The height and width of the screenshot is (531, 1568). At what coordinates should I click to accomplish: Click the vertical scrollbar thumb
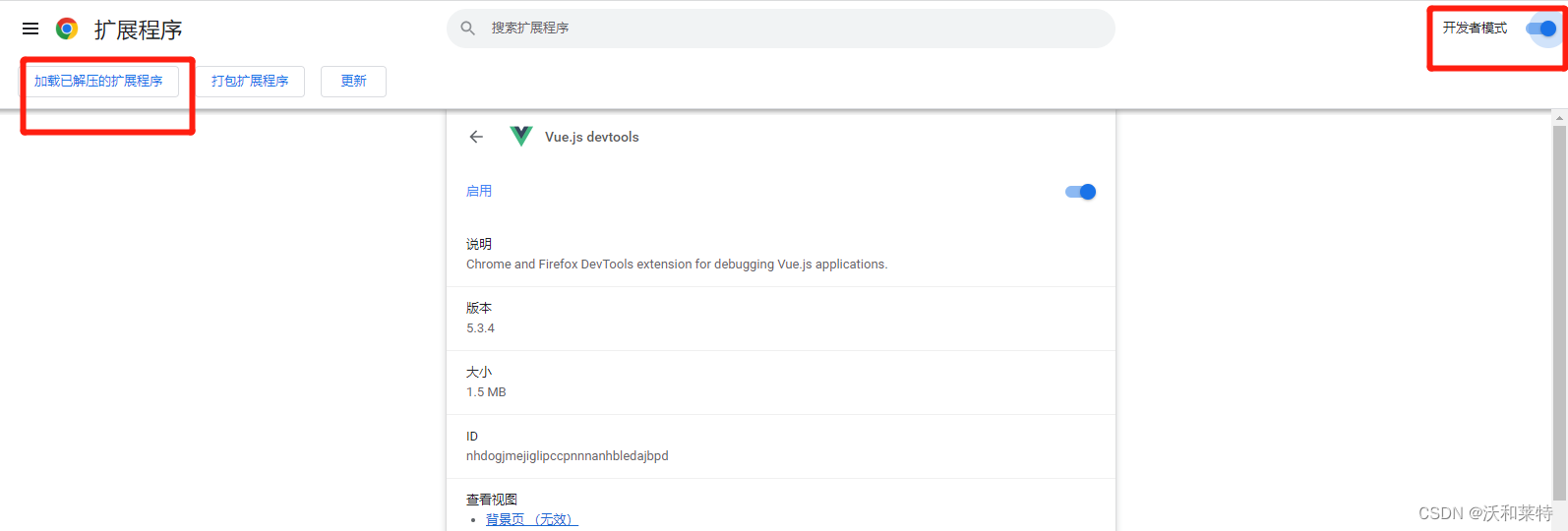(x=1559, y=312)
